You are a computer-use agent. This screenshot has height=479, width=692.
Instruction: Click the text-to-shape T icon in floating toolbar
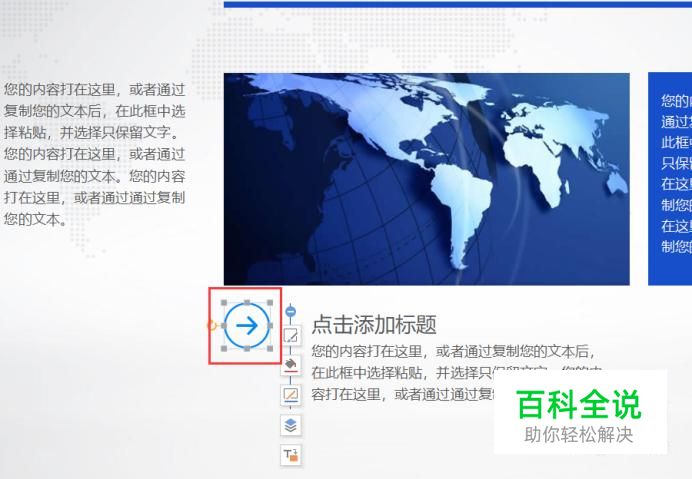[x=291, y=455]
